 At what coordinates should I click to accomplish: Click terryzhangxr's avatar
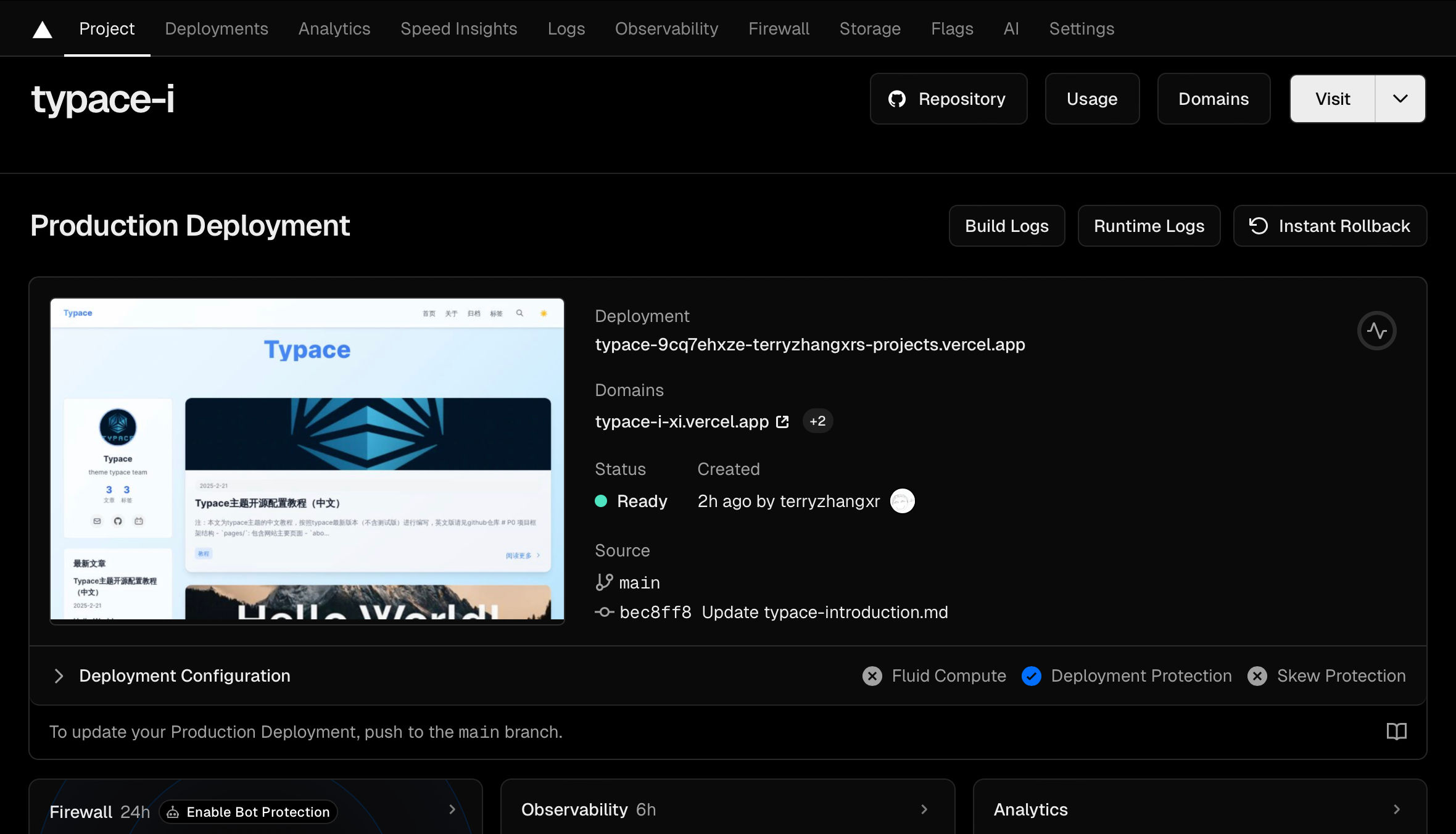click(x=902, y=501)
